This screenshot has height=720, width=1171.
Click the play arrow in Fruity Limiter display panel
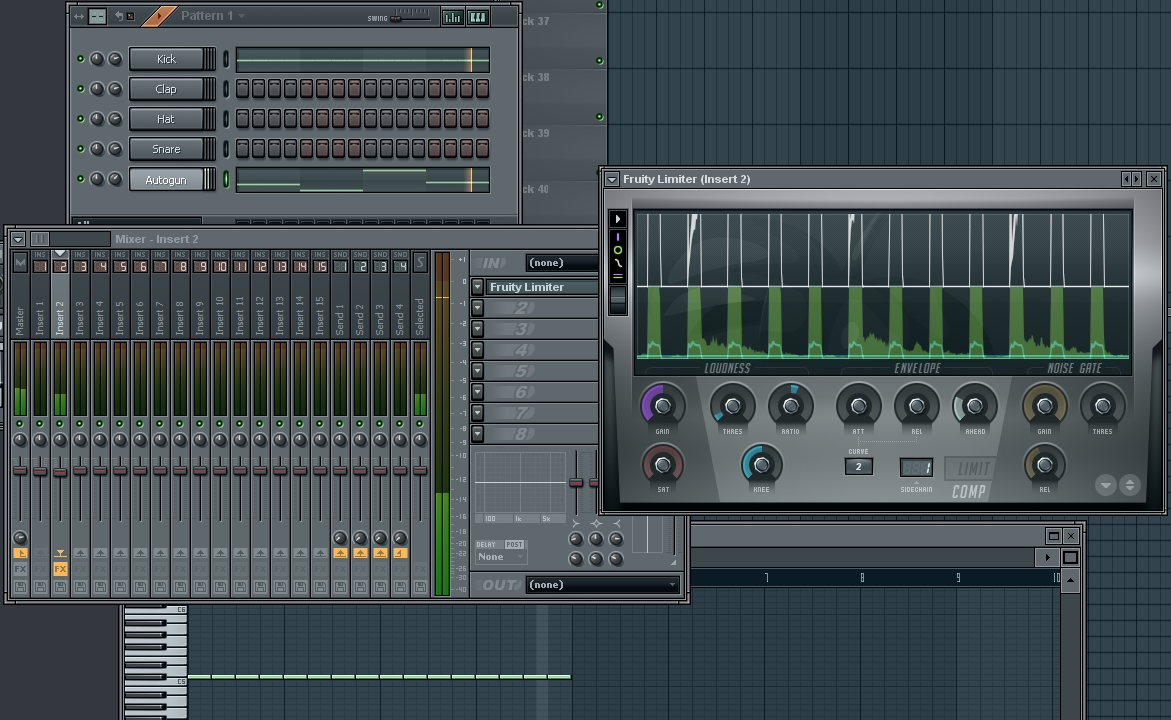618,219
